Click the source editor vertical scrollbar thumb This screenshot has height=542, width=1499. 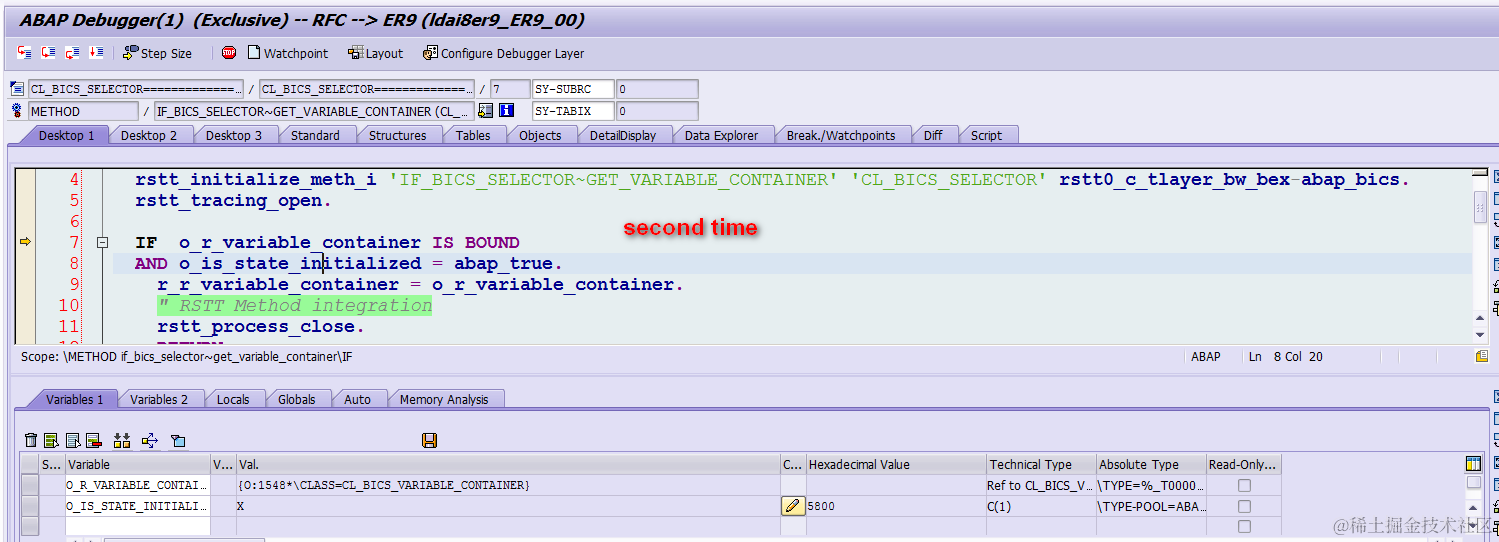click(1480, 205)
